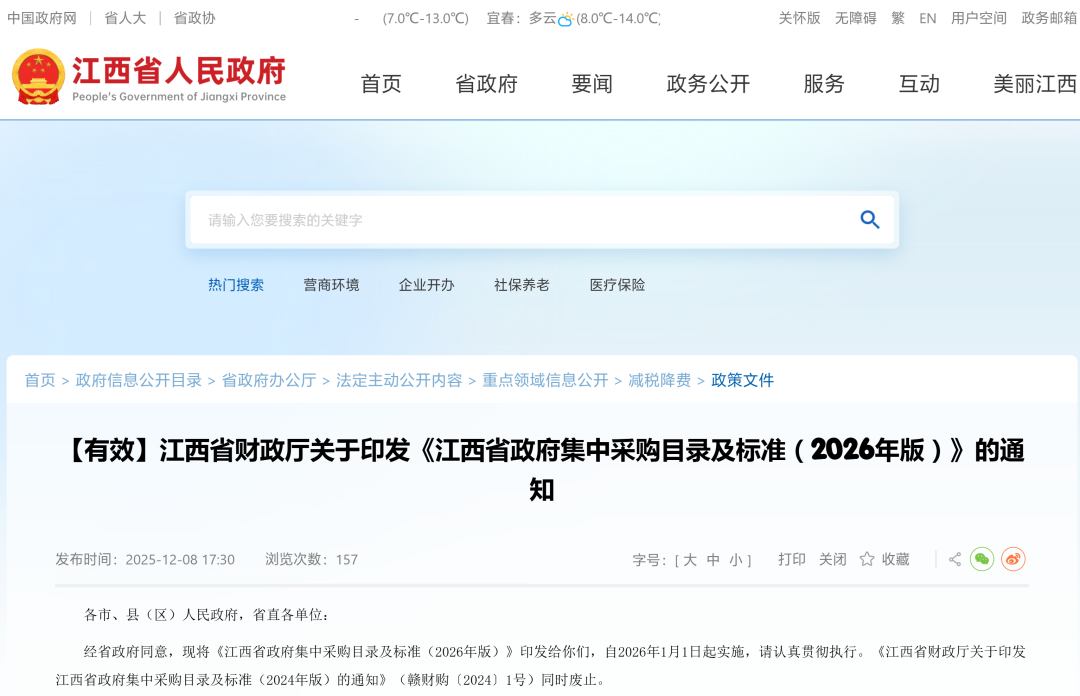Open the Weibo sharing icon
The height and width of the screenshot is (696, 1080).
coord(1013,559)
